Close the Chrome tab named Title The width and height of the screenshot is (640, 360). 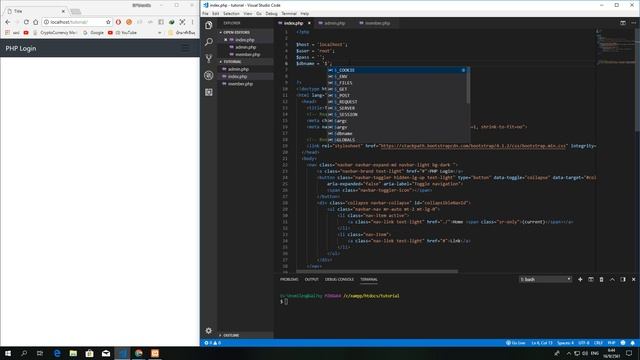coord(63,11)
